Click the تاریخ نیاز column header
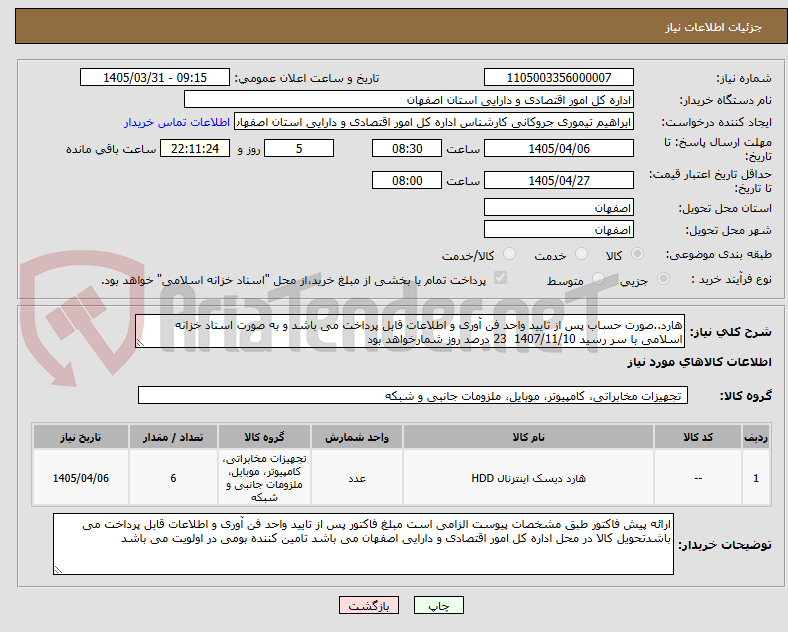 81,437
